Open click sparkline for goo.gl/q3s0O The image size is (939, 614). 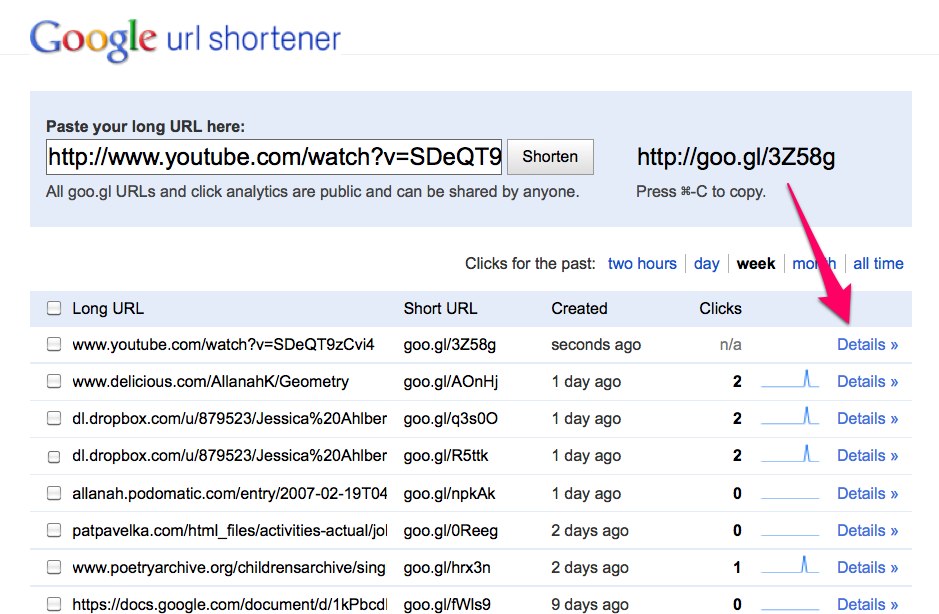[x=789, y=417]
